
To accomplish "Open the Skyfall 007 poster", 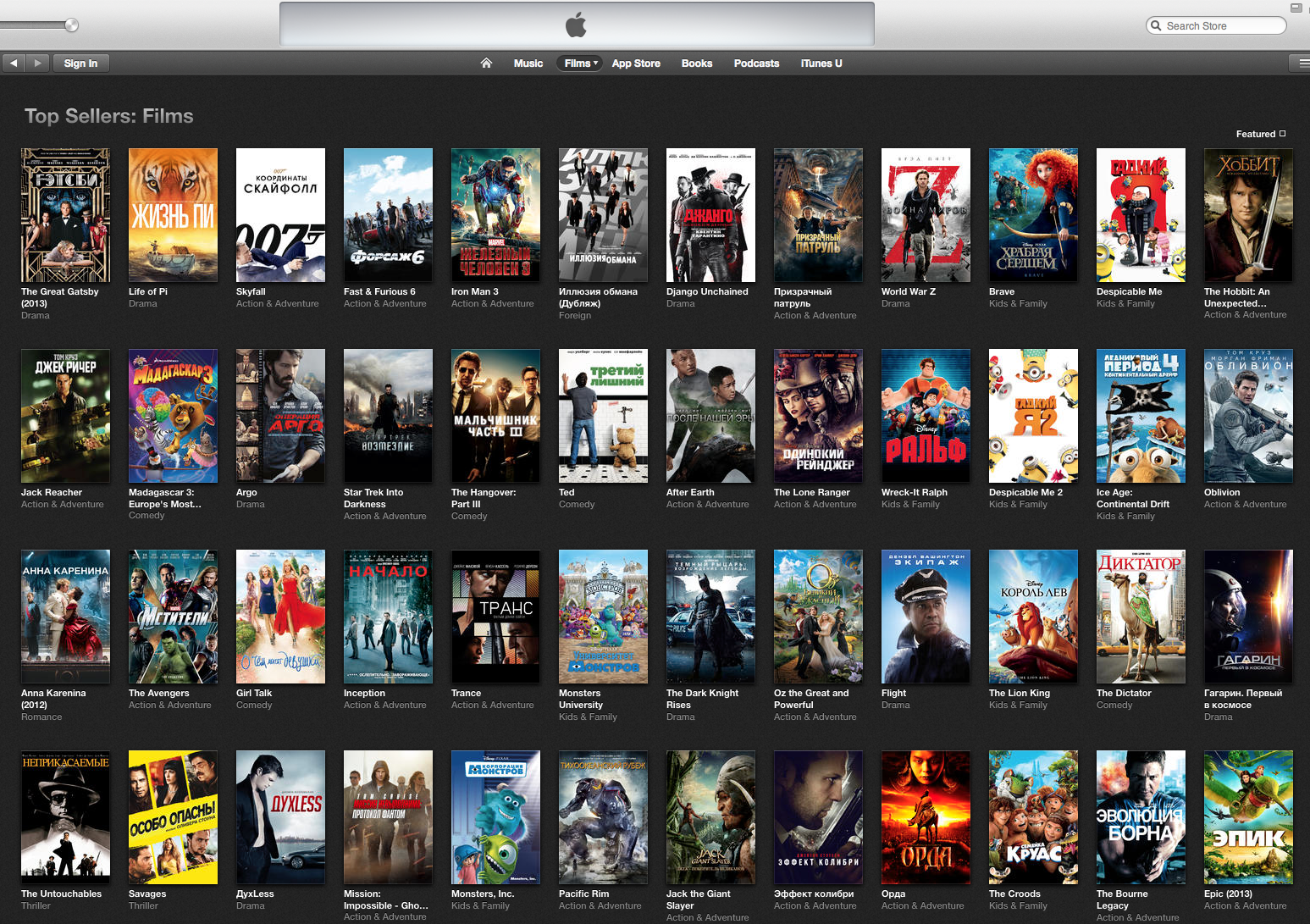I will [280, 215].
